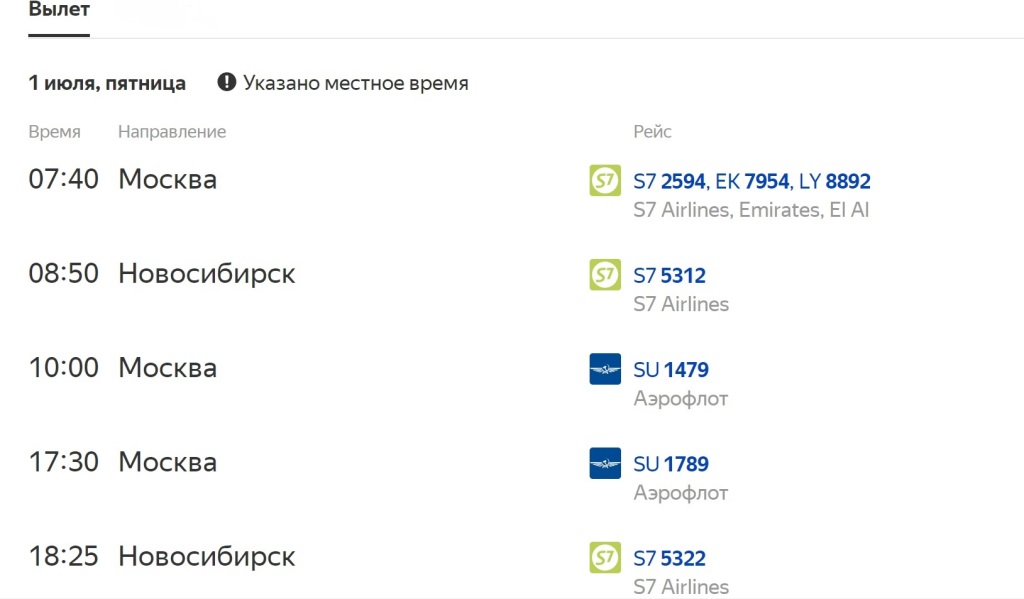Click the 17:30 Москва departure row
1024x599 pixels.
point(167,462)
